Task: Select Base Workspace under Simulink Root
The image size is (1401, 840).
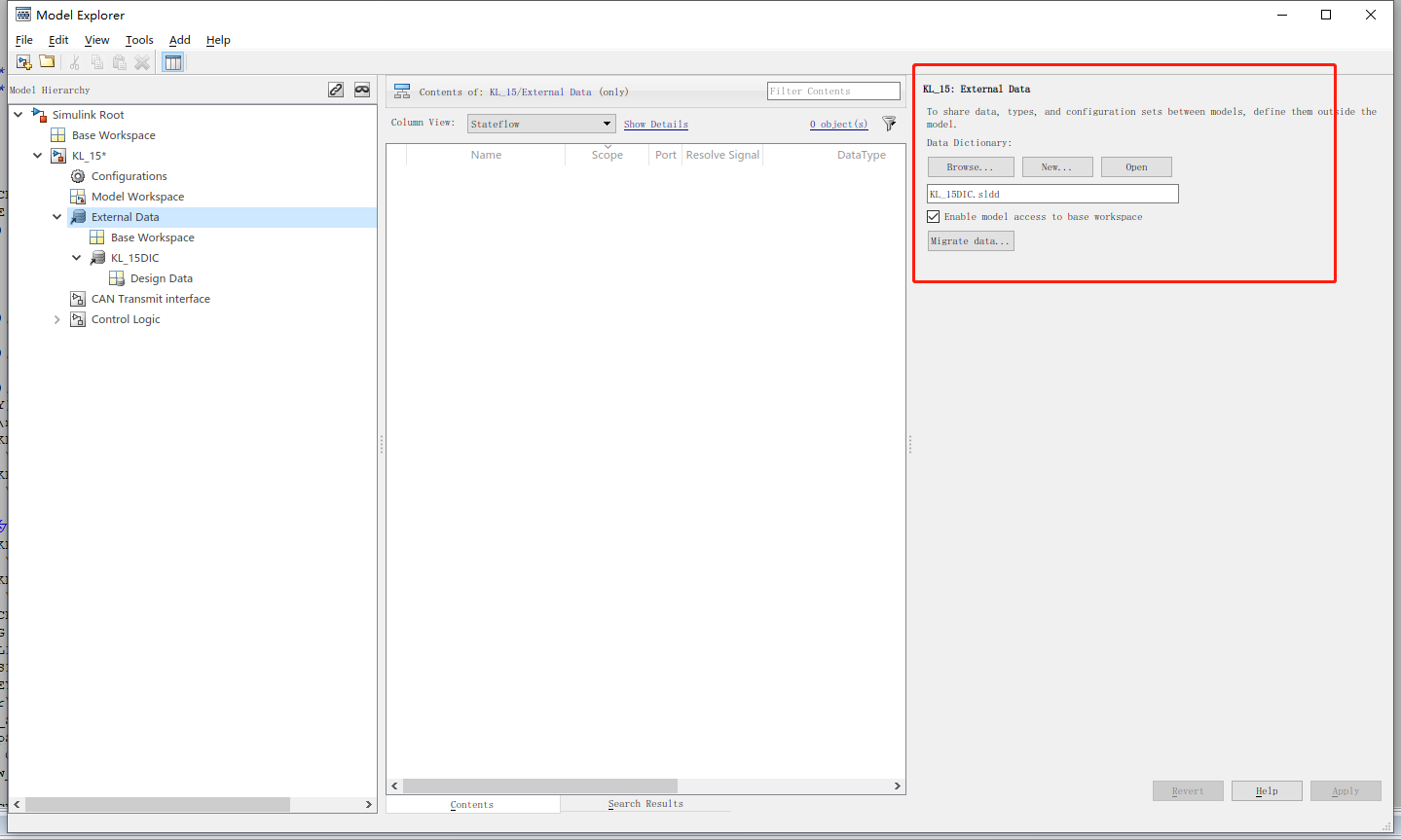Action: tap(114, 135)
